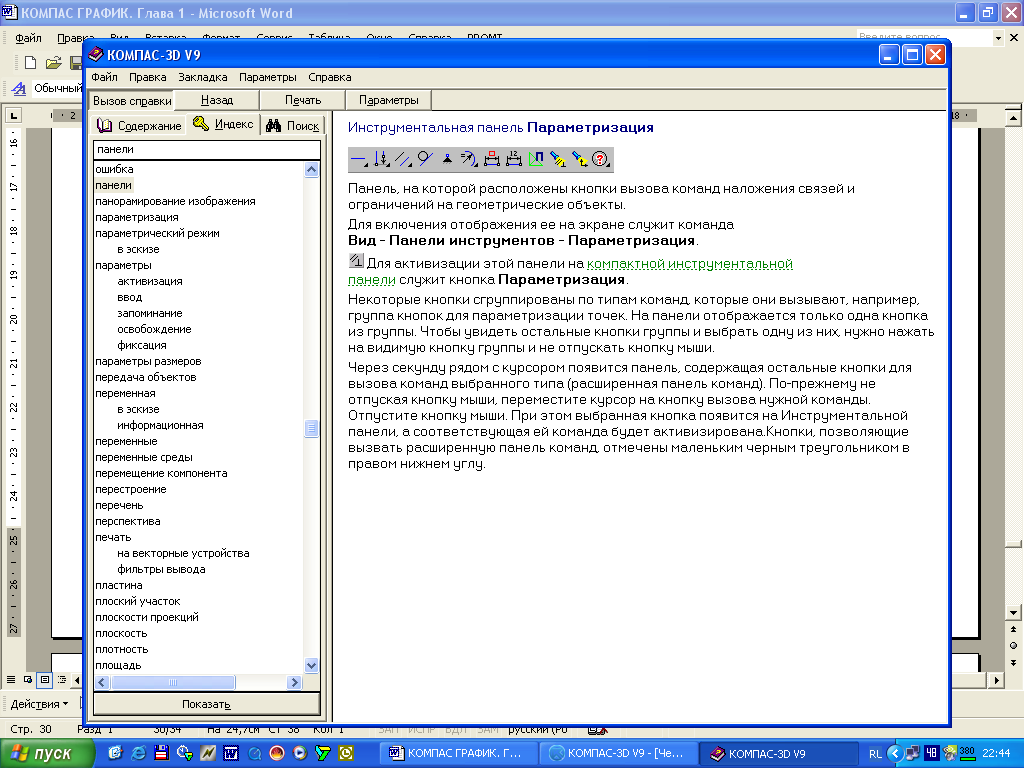Click Word's Next Page double-arrow button
The height and width of the screenshot is (768, 1024).
[1013, 662]
